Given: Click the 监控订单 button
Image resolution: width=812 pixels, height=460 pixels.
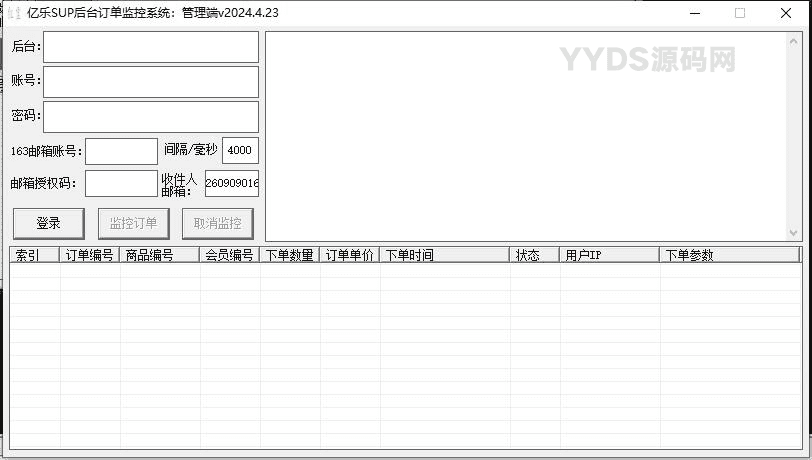Looking at the screenshot, I should (134, 224).
